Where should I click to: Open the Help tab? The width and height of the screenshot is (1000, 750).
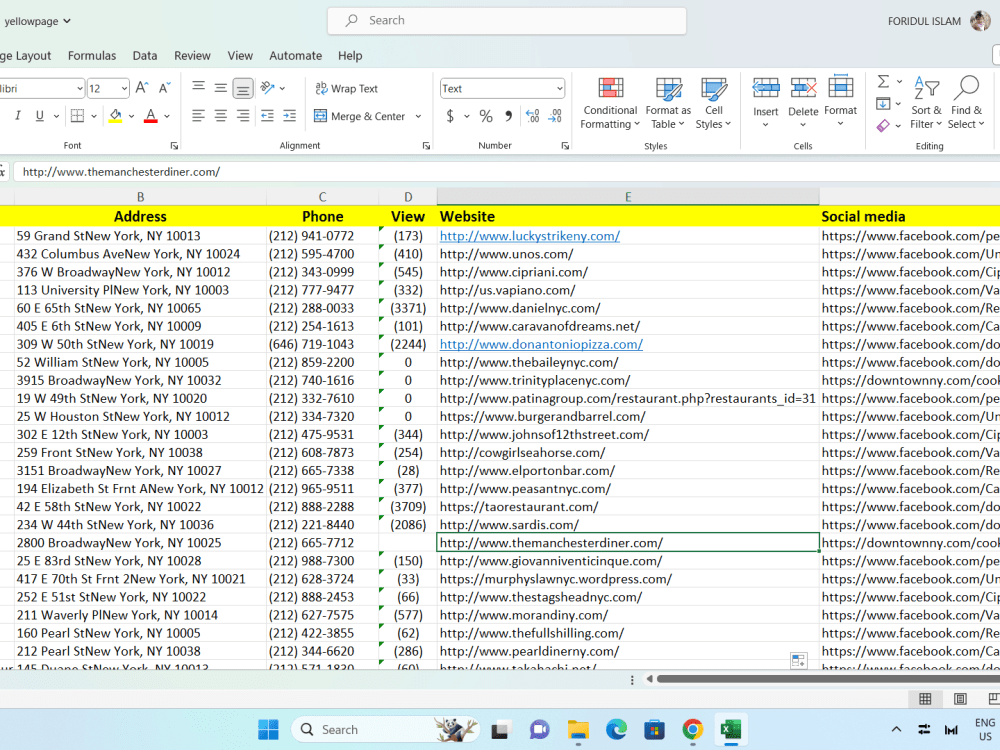[x=349, y=55]
